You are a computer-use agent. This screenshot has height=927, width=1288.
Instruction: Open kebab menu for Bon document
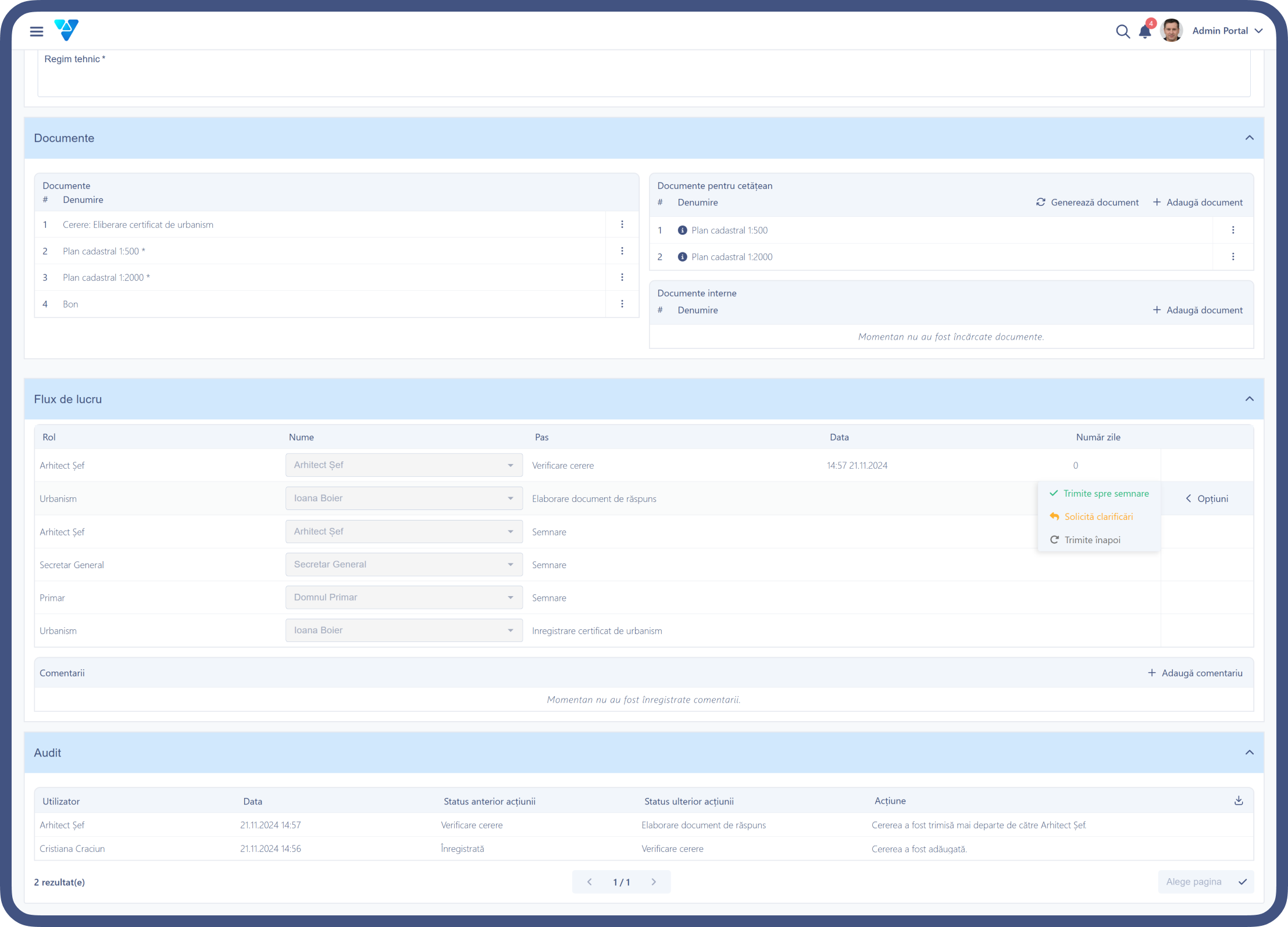[x=622, y=304]
